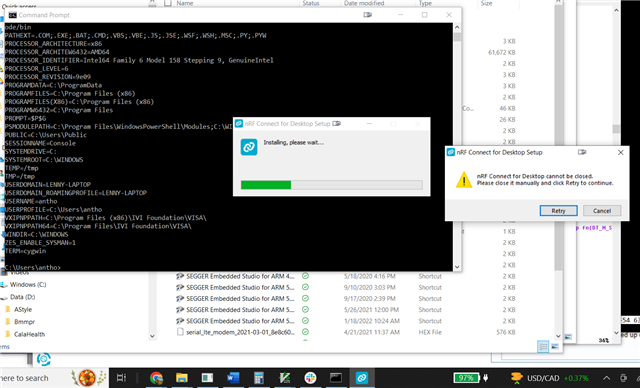
Task: Select SEGGER shortcut icon dated 9/17/2020
Action: coord(180,299)
